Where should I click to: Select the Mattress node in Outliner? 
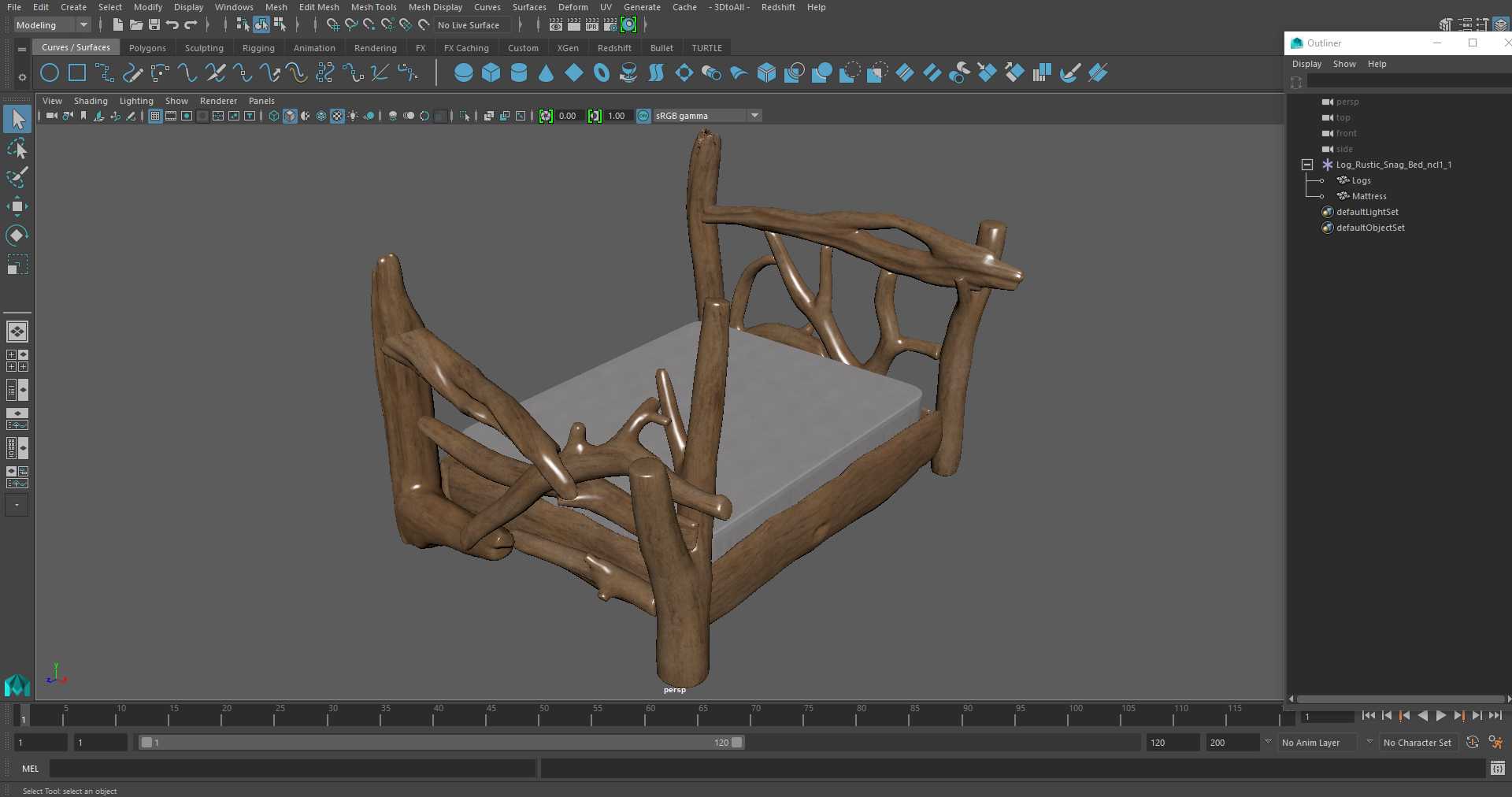(1369, 196)
